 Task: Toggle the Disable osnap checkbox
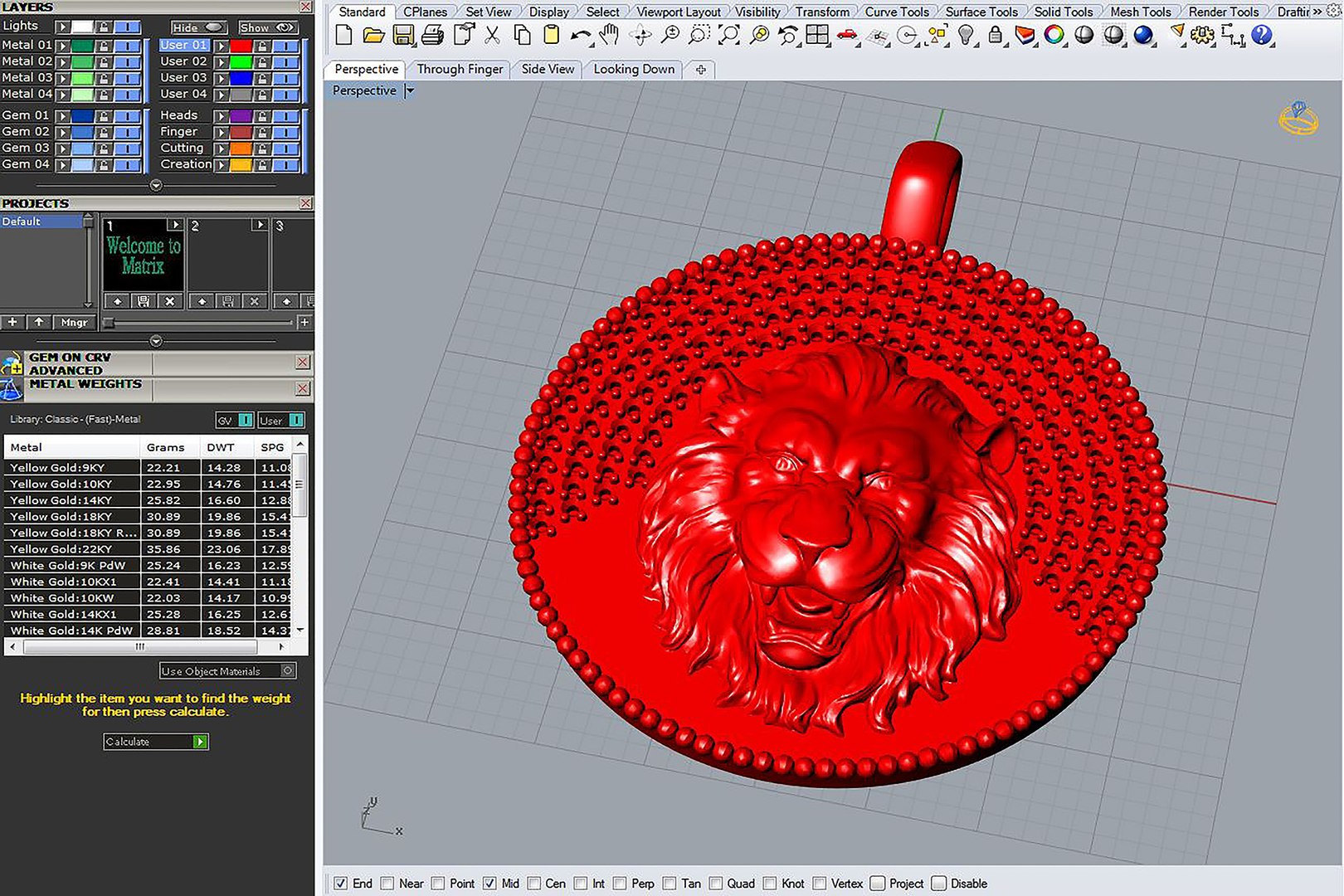939,884
